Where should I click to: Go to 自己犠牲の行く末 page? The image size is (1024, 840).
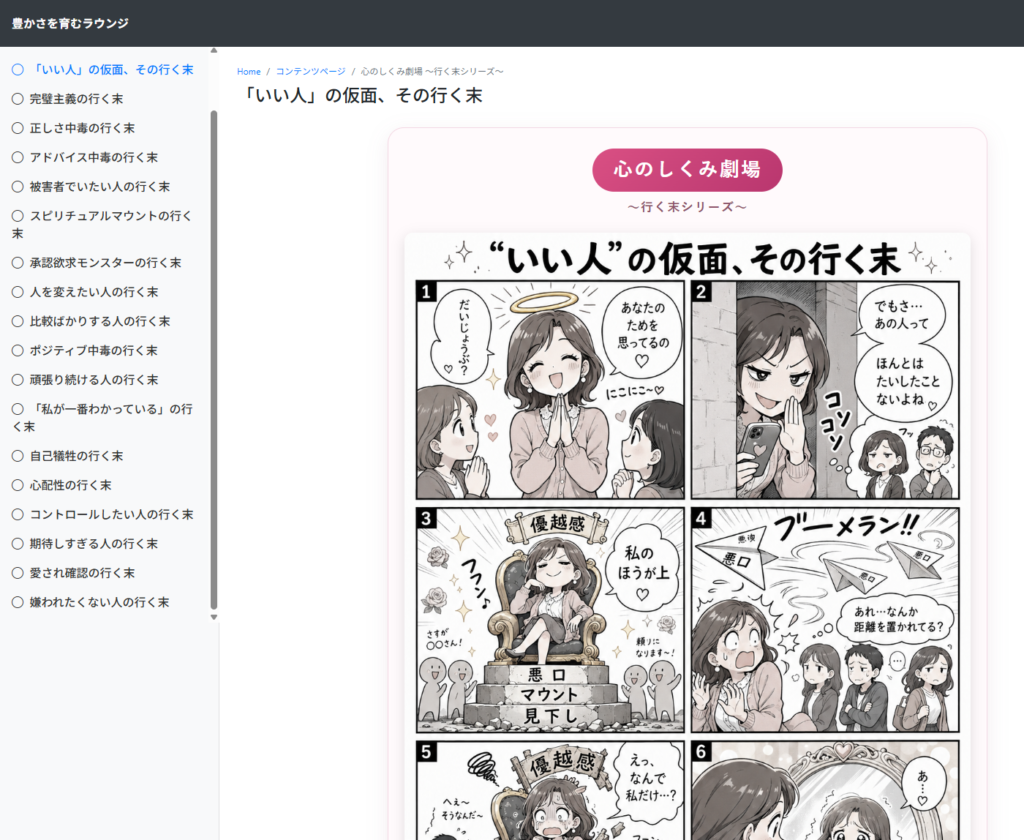coord(76,457)
